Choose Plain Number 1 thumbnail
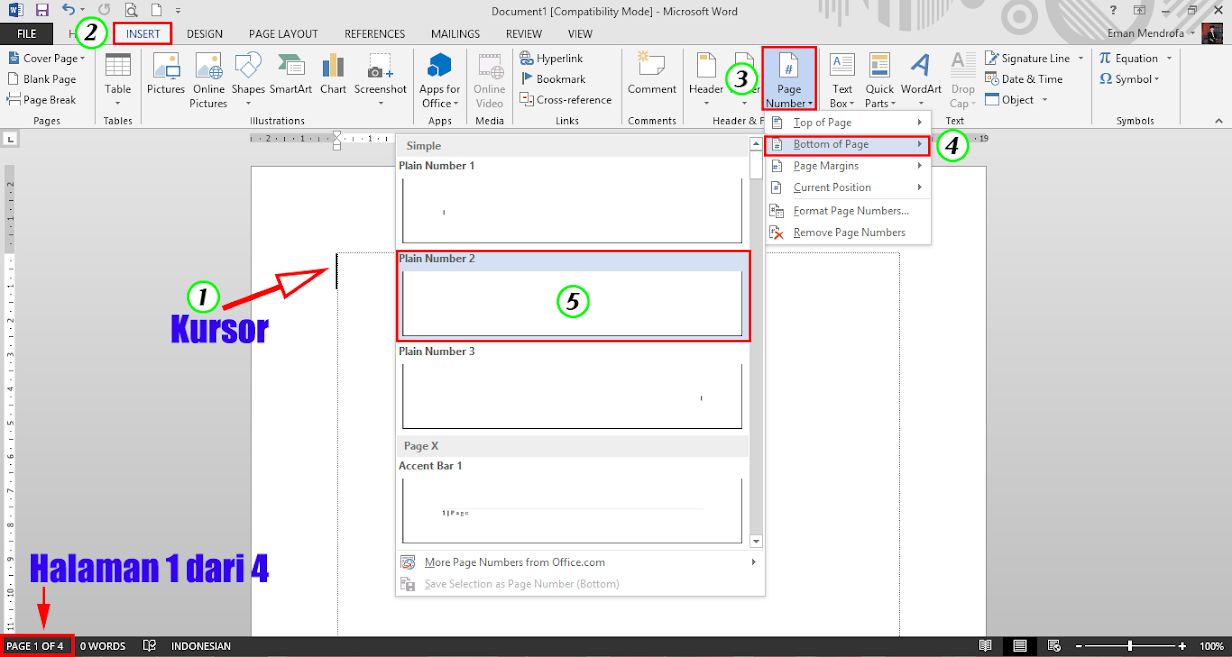The height and width of the screenshot is (657, 1232). 572,210
